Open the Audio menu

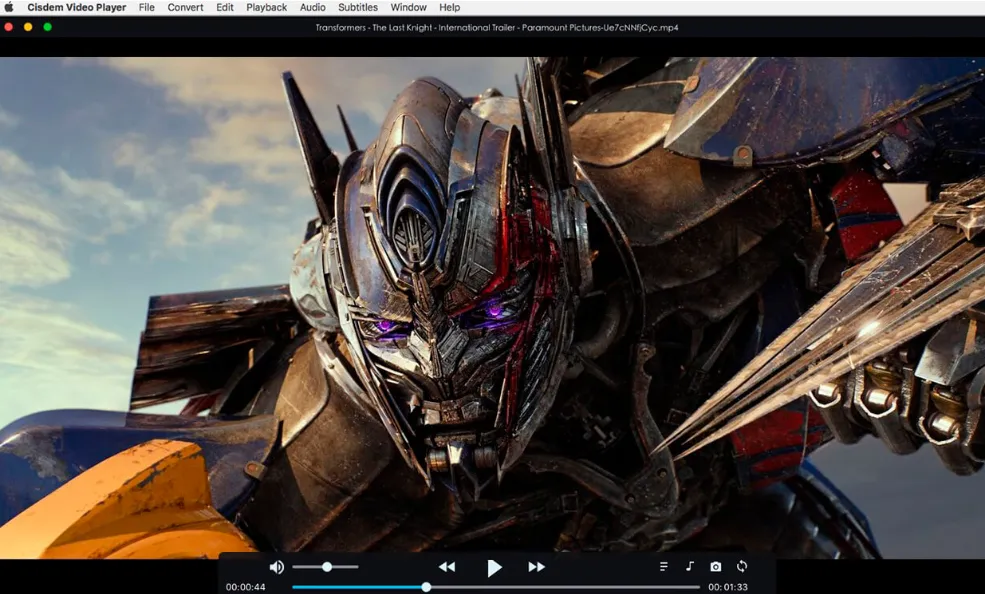pos(312,8)
